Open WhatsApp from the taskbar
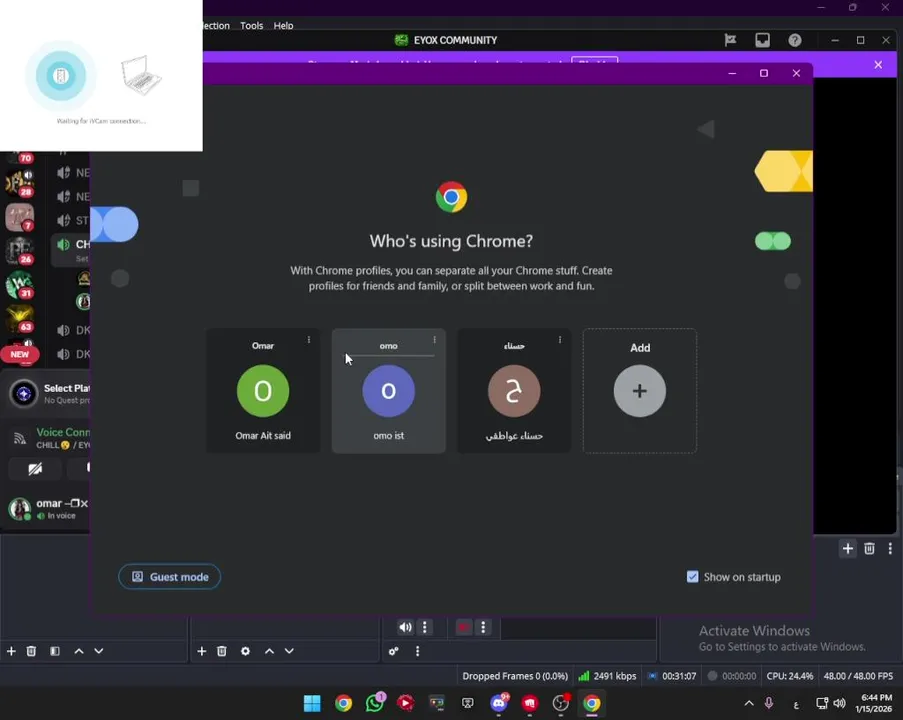This screenshot has height=720, width=903. 374,703
